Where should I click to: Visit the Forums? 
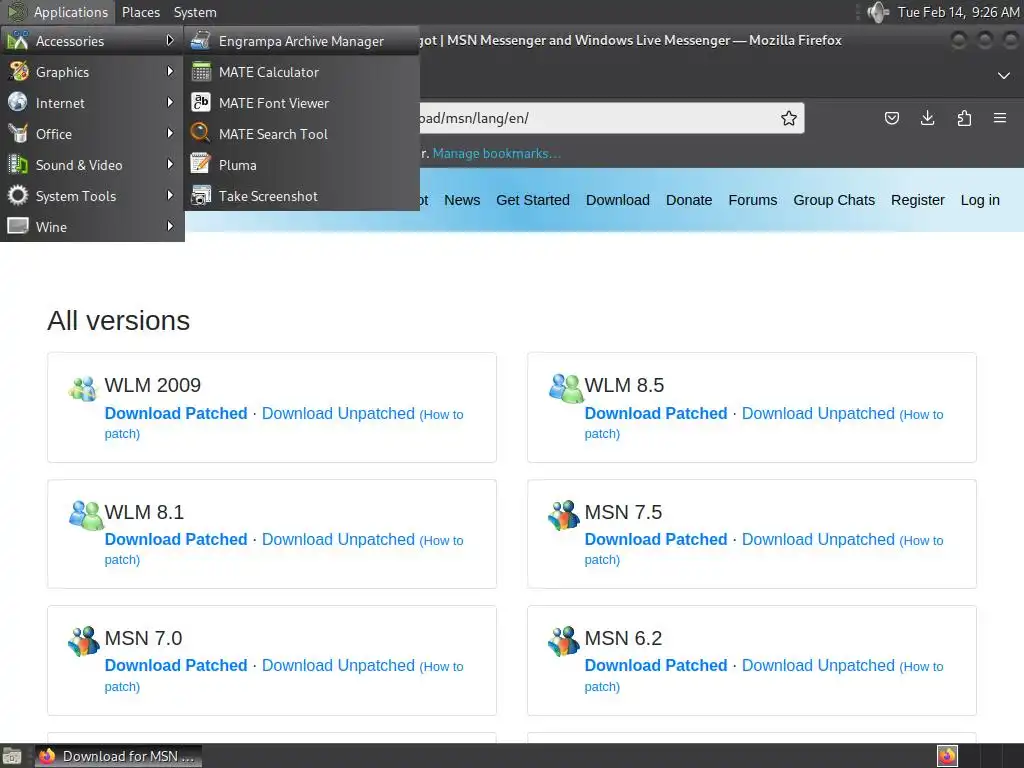[x=752, y=200]
